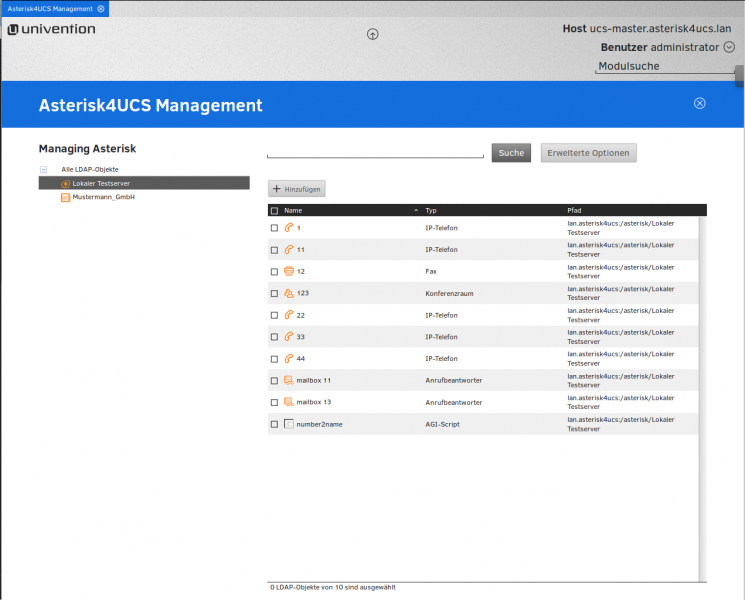Select Alle LDAP-Objekte in the tree
Screen dimensions: 745x600
tap(90, 169)
